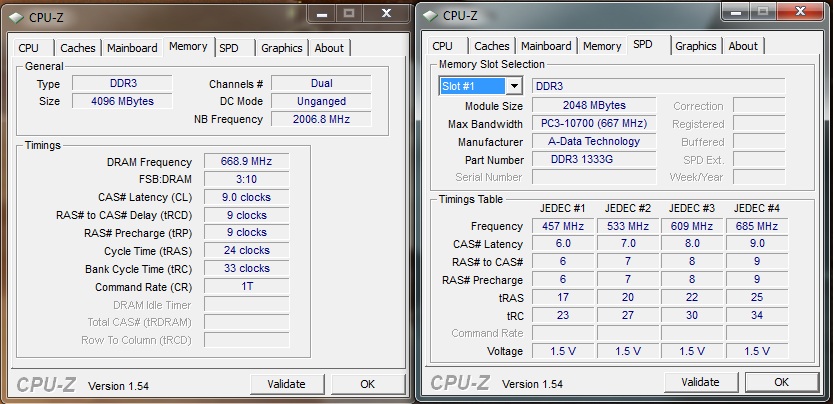Open Mainboard tab in right CPU-Z window

coord(546,46)
